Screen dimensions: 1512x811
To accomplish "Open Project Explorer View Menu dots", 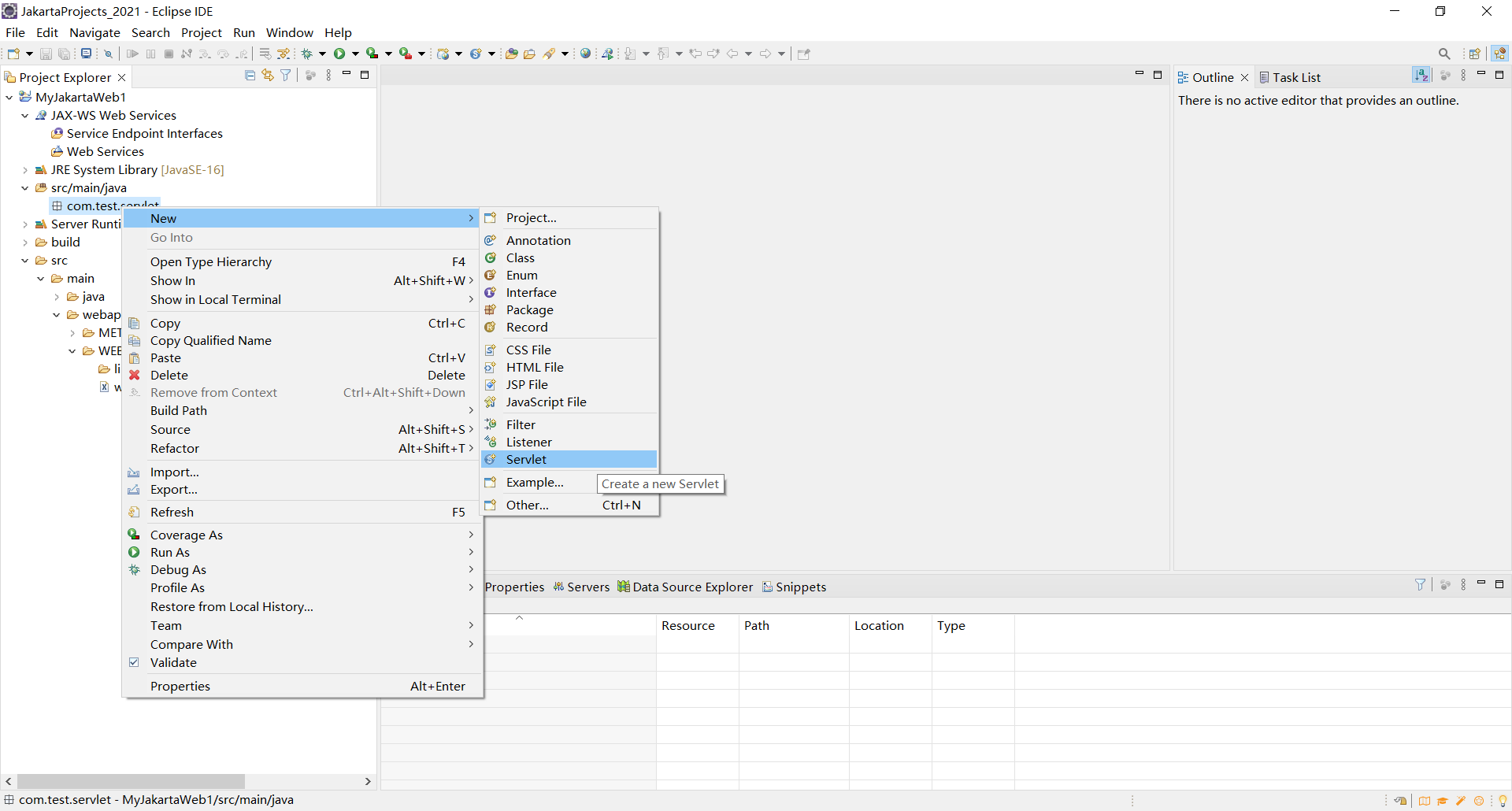I will click(x=328, y=76).
